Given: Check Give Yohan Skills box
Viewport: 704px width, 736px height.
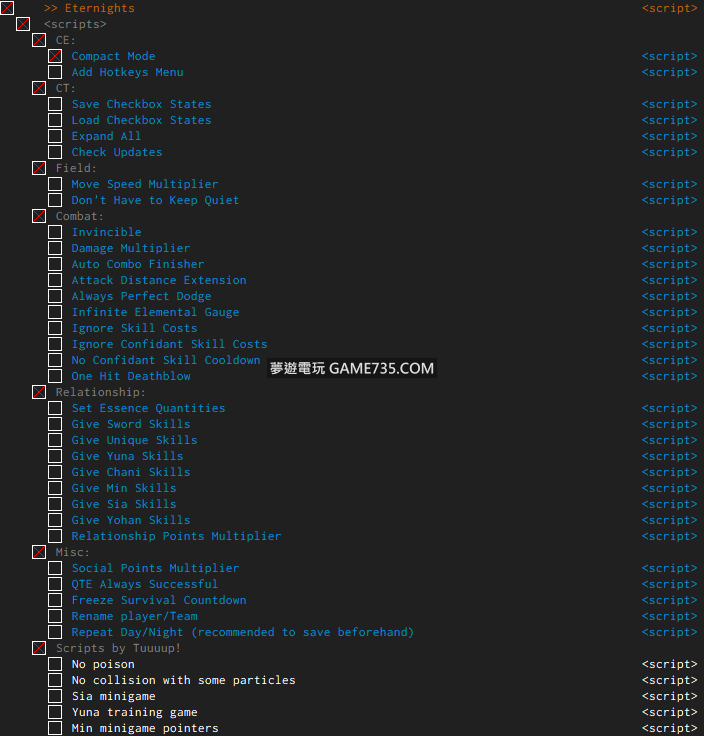Looking at the screenshot, I should coord(55,520).
